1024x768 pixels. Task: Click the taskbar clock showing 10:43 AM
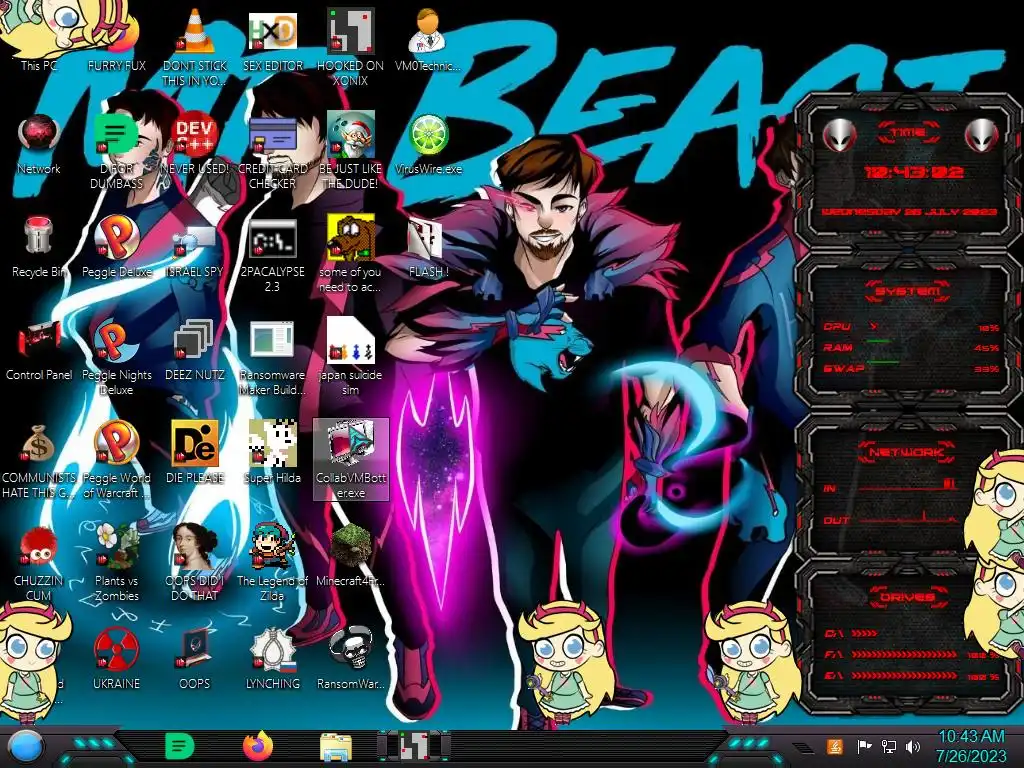pos(971,746)
